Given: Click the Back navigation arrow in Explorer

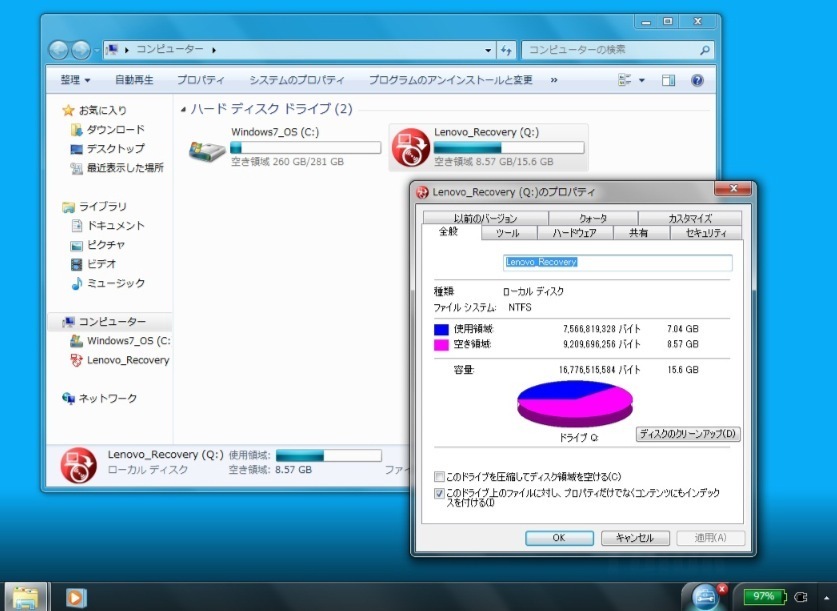Looking at the screenshot, I should (58, 50).
